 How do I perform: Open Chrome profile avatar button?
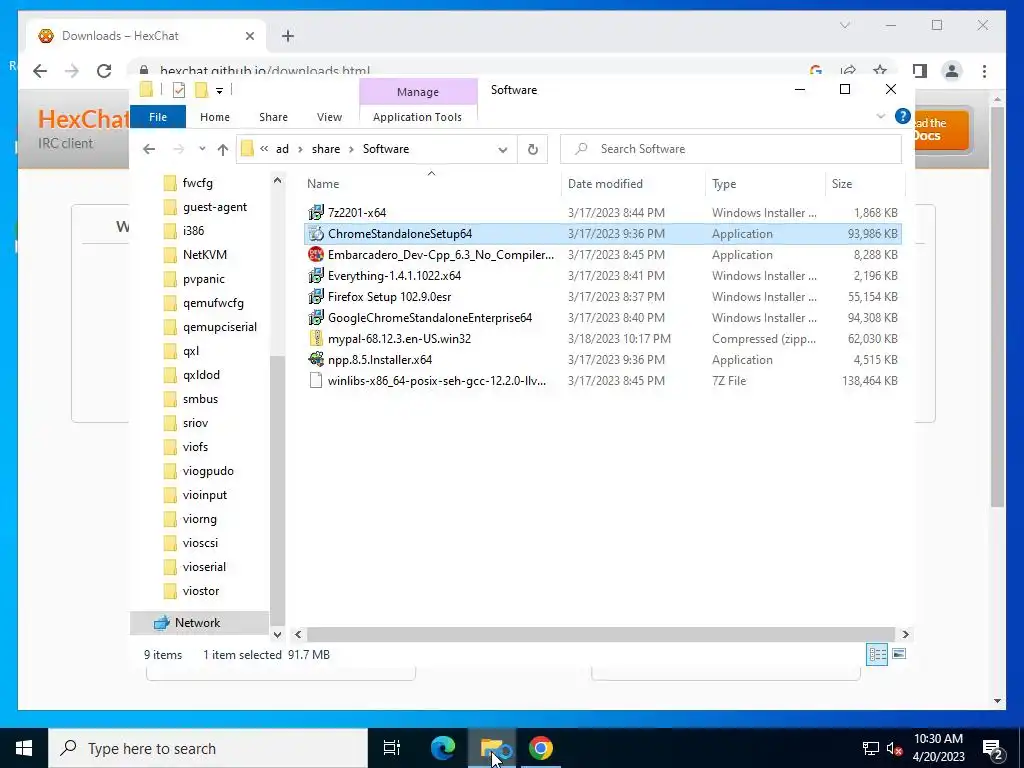click(x=952, y=71)
